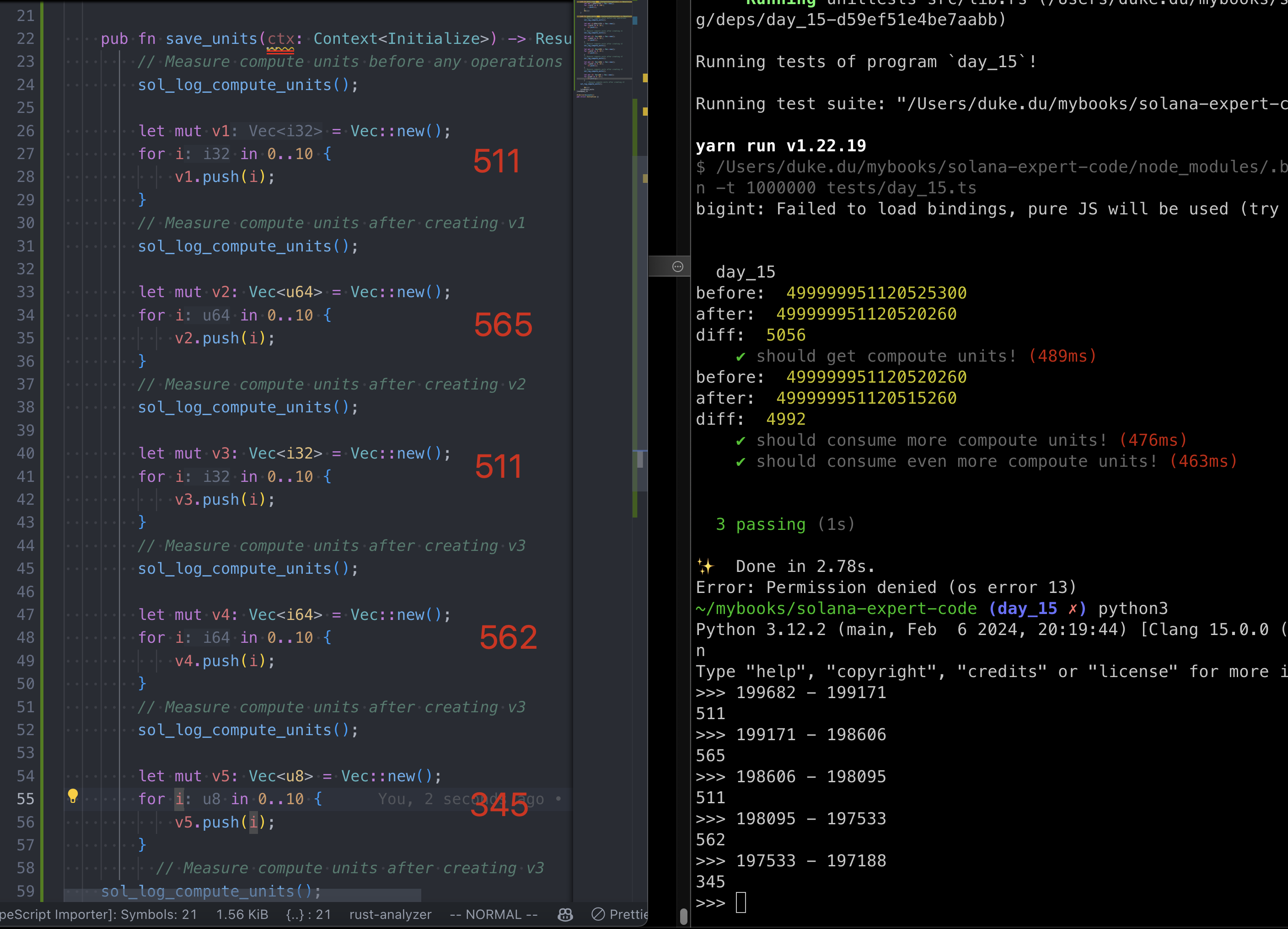Click 'v2.push(i);' on line 35

(225, 338)
